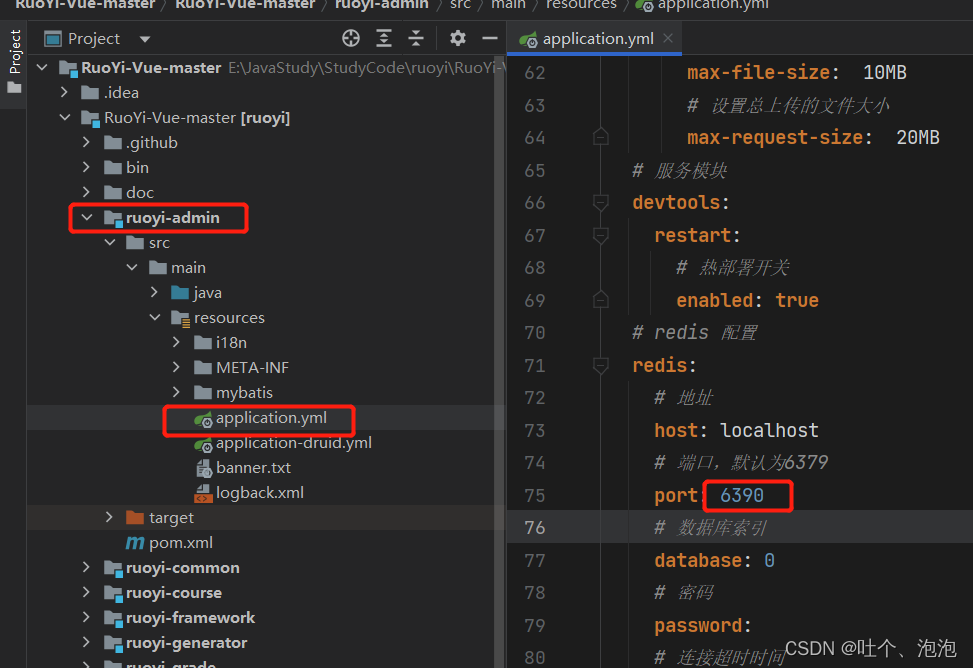Click line number 76 in the gutter

pyautogui.click(x=534, y=528)
